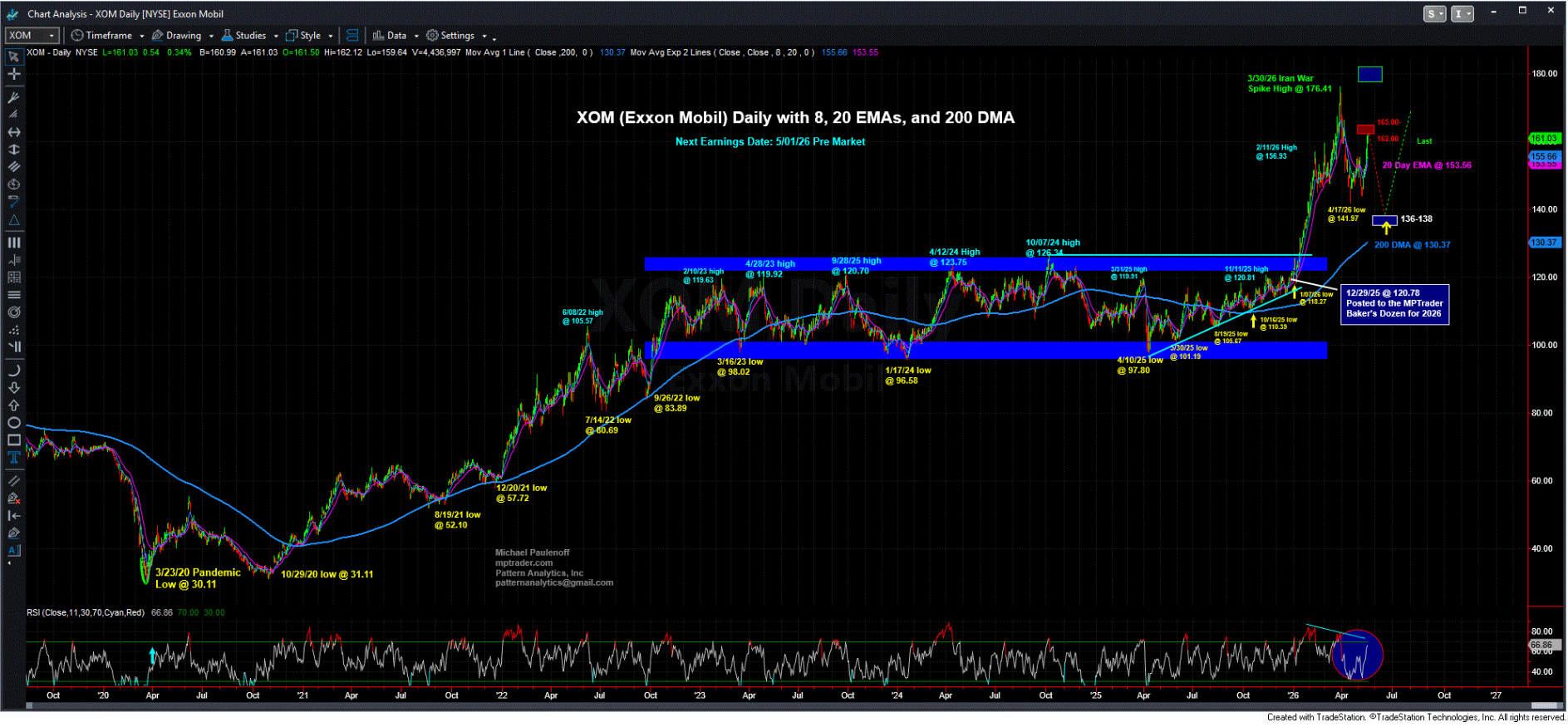Viewport: 1568px width, 727px height.
Task: Expand the Settings dropdown arrow
Action: click(x=484, y=37)
